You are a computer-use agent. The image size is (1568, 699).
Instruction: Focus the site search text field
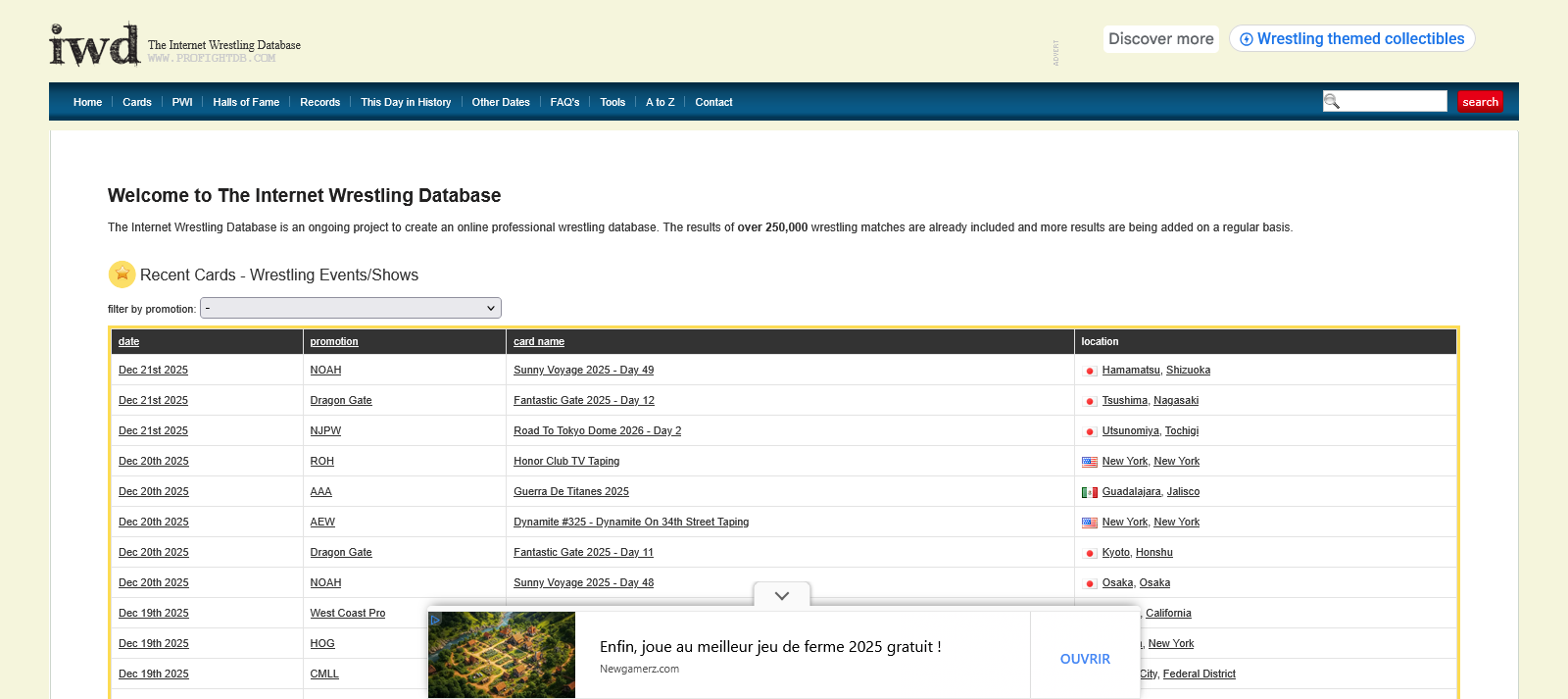point(1394,101)
